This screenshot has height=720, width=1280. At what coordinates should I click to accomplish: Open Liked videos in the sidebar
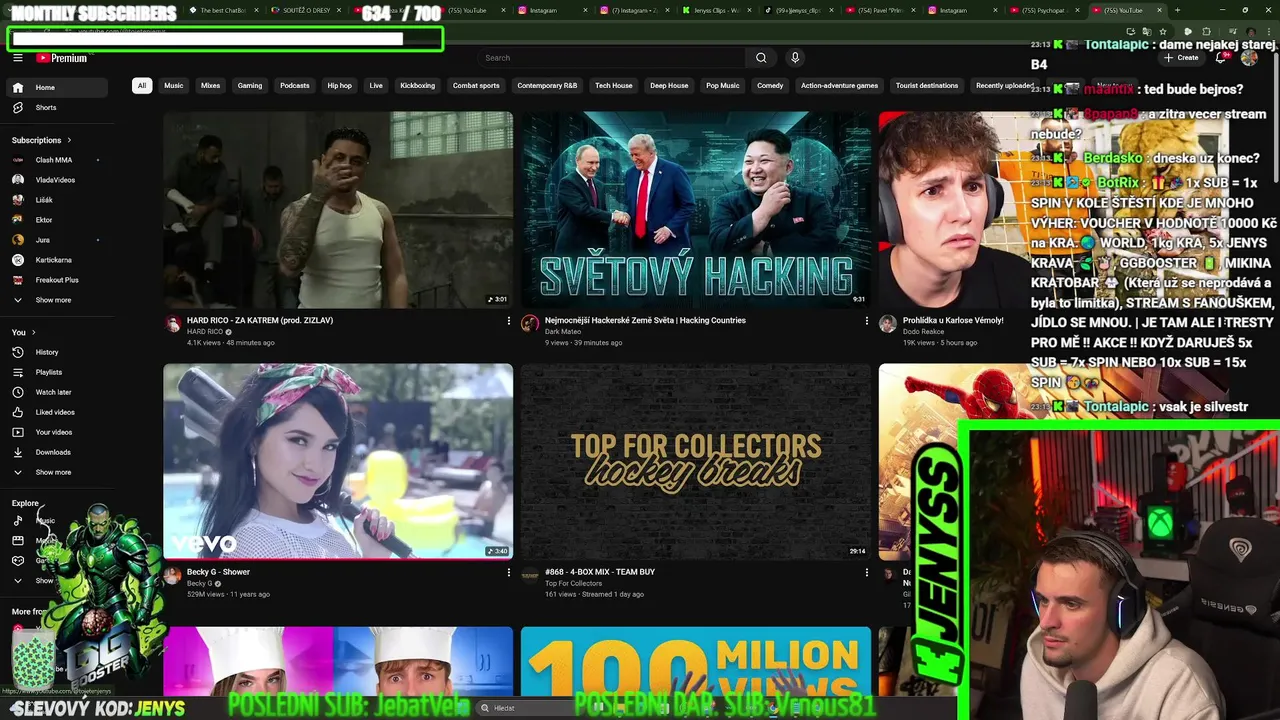(58, 412)
